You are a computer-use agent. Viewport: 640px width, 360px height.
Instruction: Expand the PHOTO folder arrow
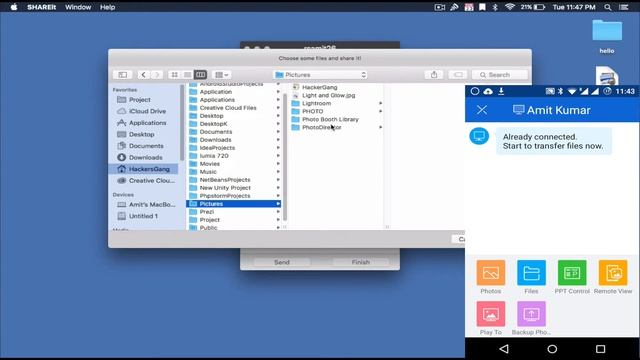click(380, 111)
